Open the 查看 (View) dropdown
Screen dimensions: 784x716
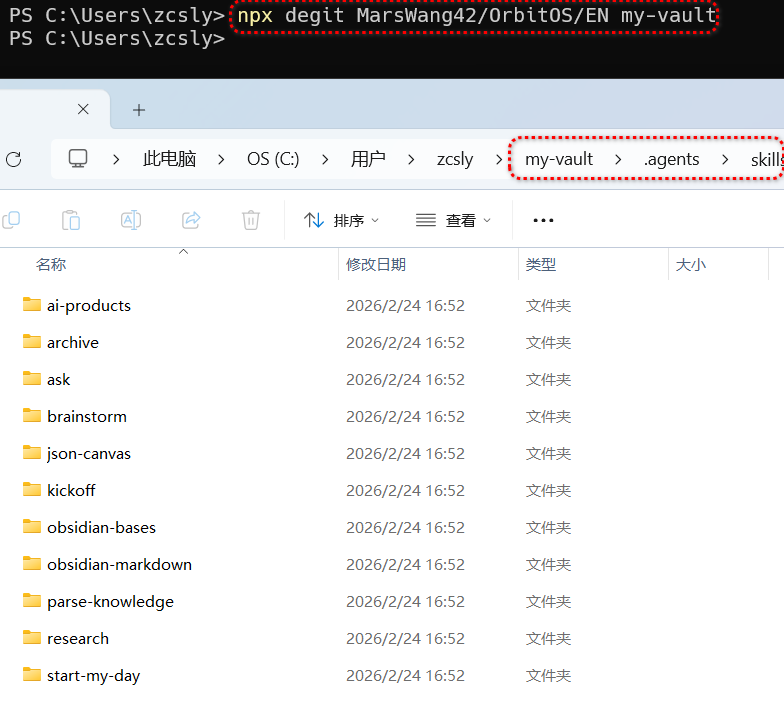coord(454,220)
